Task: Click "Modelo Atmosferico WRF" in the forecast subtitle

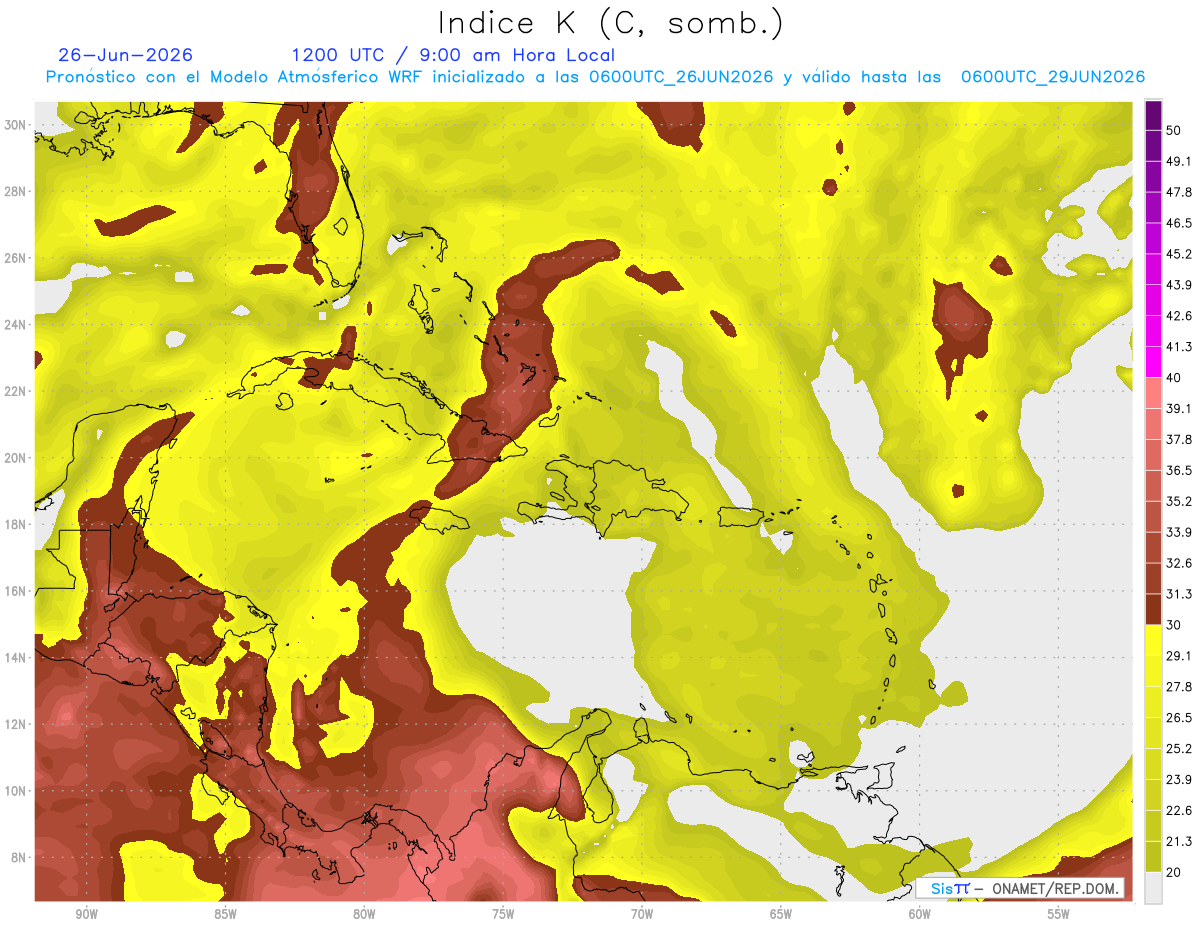Action: pyautogui.click(x=316, y=77)
